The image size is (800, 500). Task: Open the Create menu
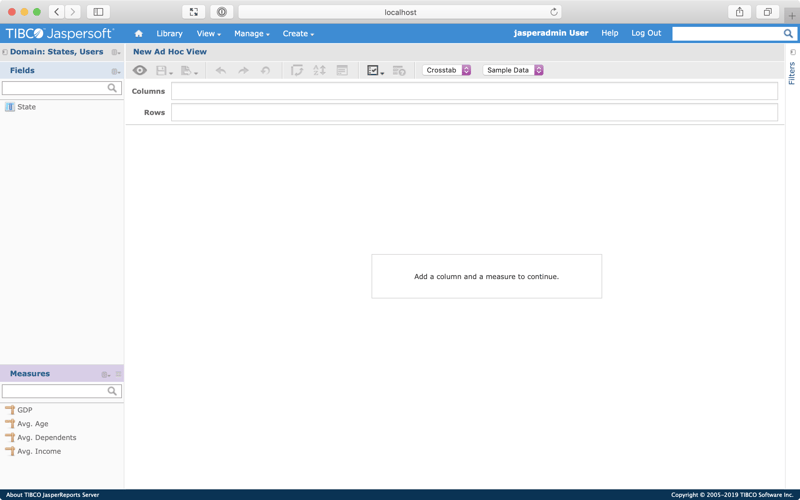(x=298, y=34)
